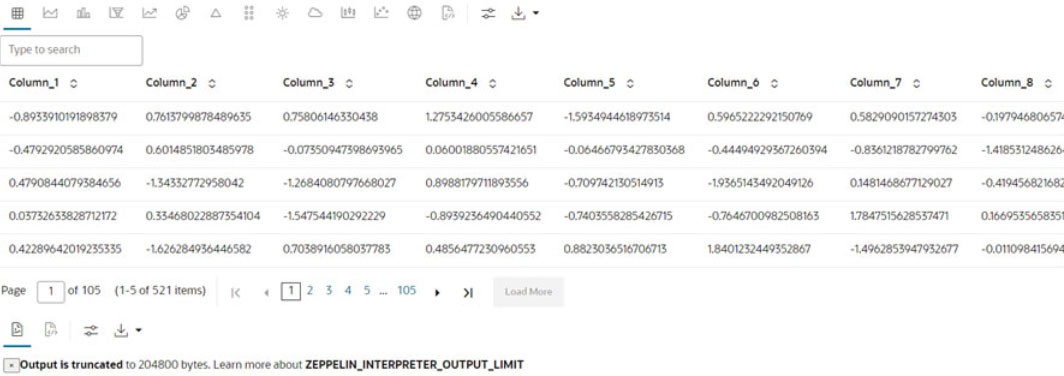Sort by Column_4
The image size is (1064, 376).
(x=492, y=83)
